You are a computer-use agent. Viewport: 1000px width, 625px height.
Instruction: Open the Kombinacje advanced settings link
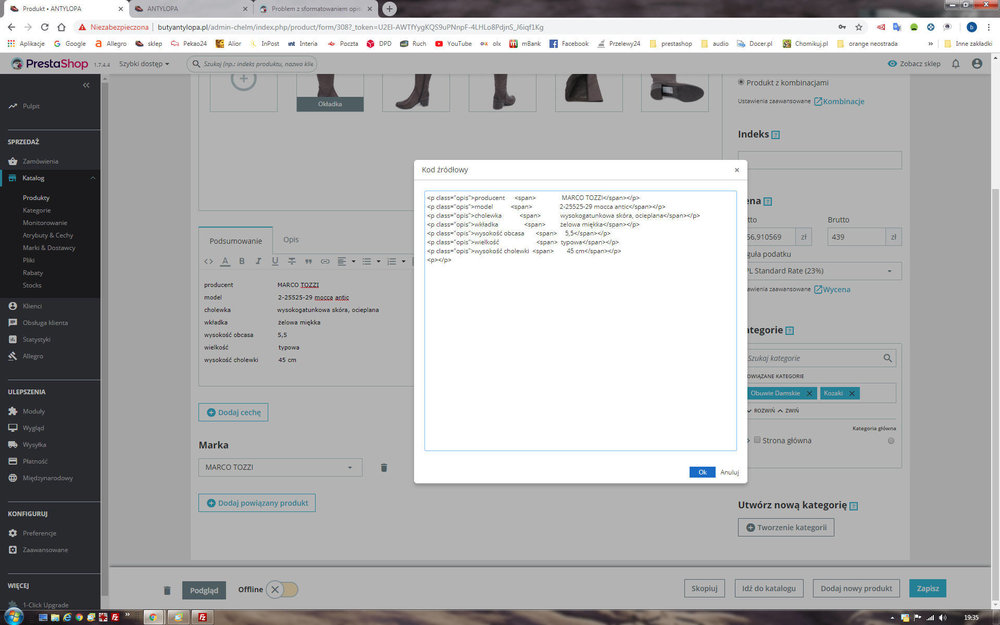[839, 101]
